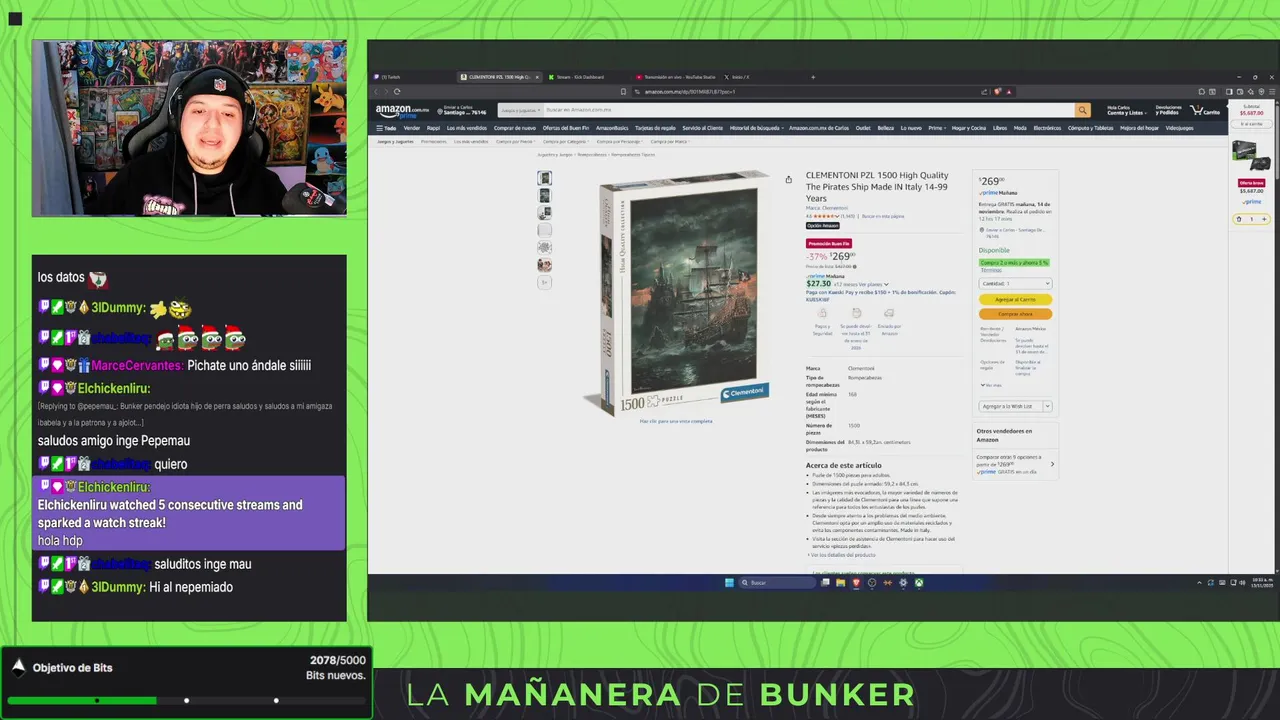This screenshot has width=1280, height=720.
Task: Click Videojuegos in Amazon nav bar
Action: (x=1179, y=128)
